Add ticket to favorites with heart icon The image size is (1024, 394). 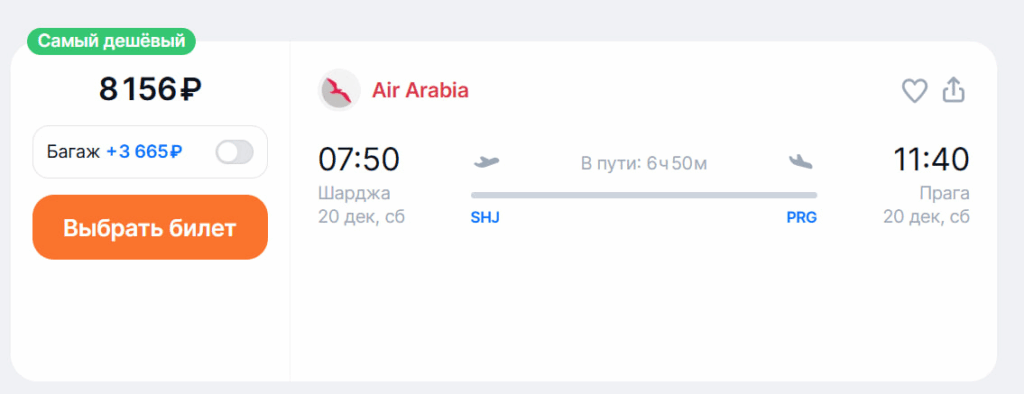914,91
